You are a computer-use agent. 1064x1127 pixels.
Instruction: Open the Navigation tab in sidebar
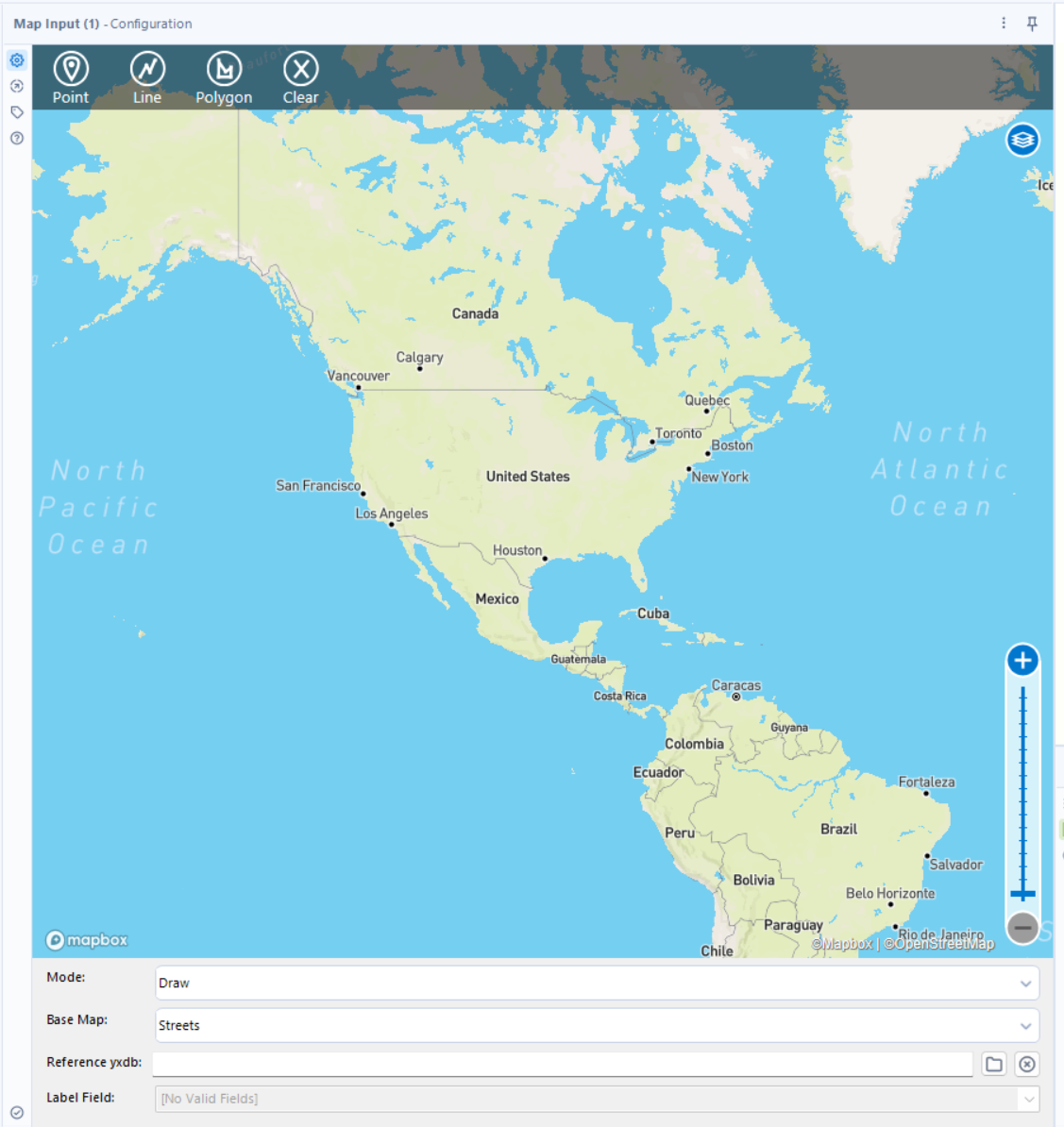(17, 86)
